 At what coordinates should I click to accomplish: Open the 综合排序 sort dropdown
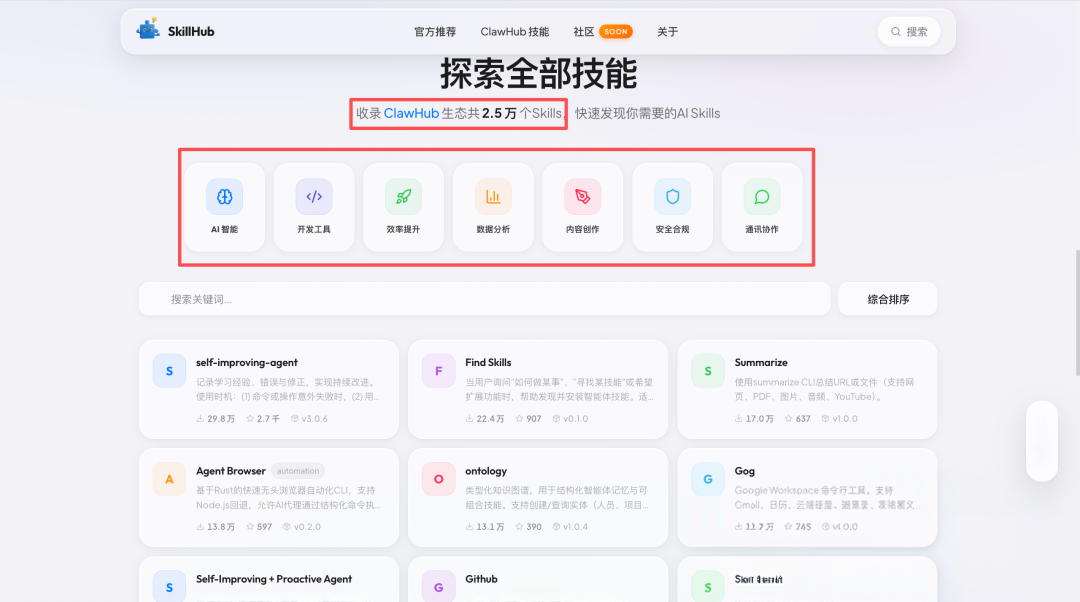(888, 299)
